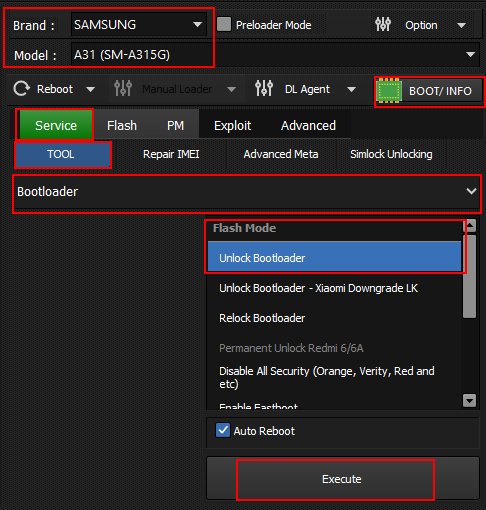The width and height of the screenshot is (486, 510).
Task: Click the Reboot circular arrow icon
Action: (x=22, y=89)
